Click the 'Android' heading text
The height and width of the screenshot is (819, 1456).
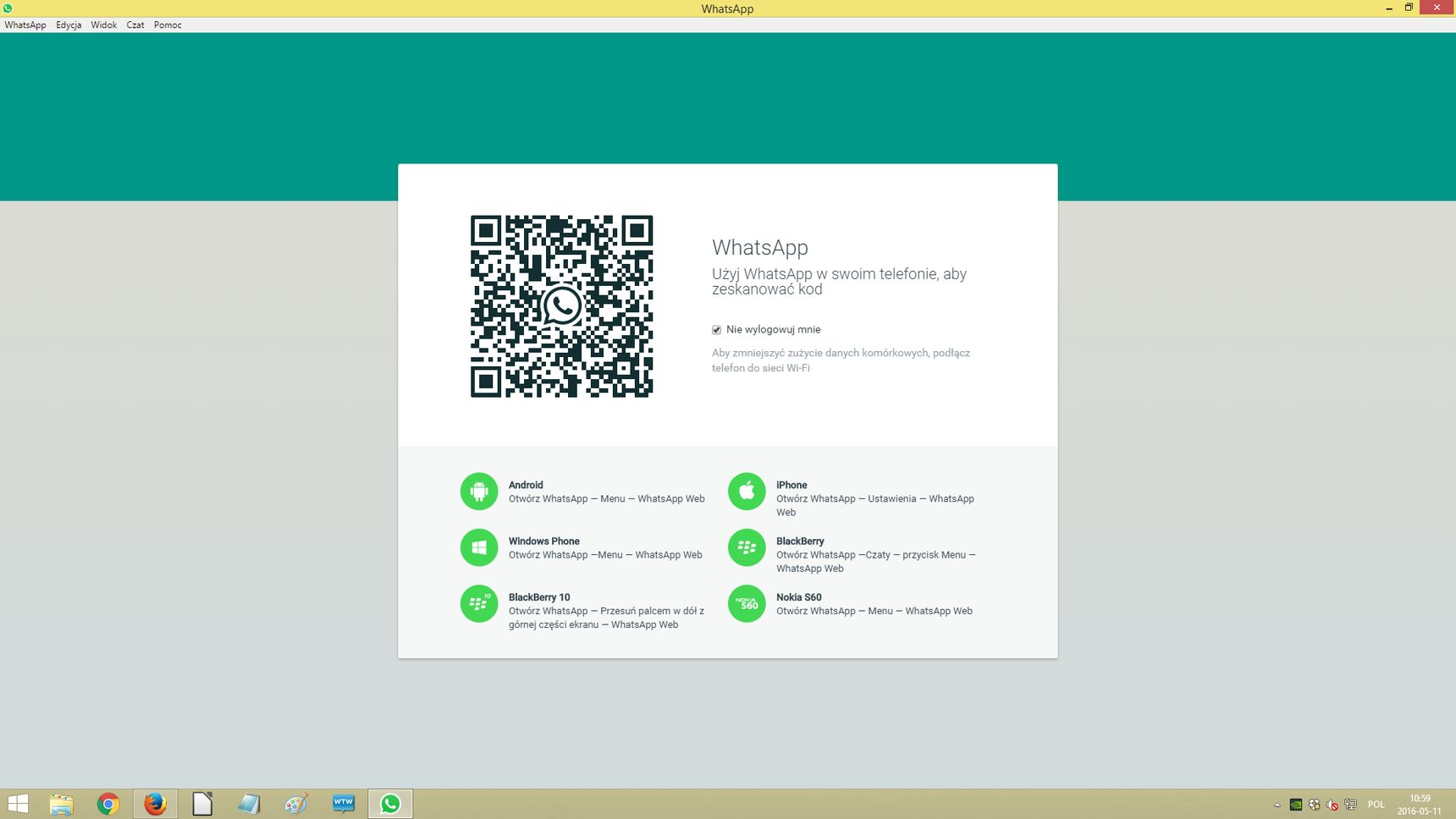click(526, 485)
